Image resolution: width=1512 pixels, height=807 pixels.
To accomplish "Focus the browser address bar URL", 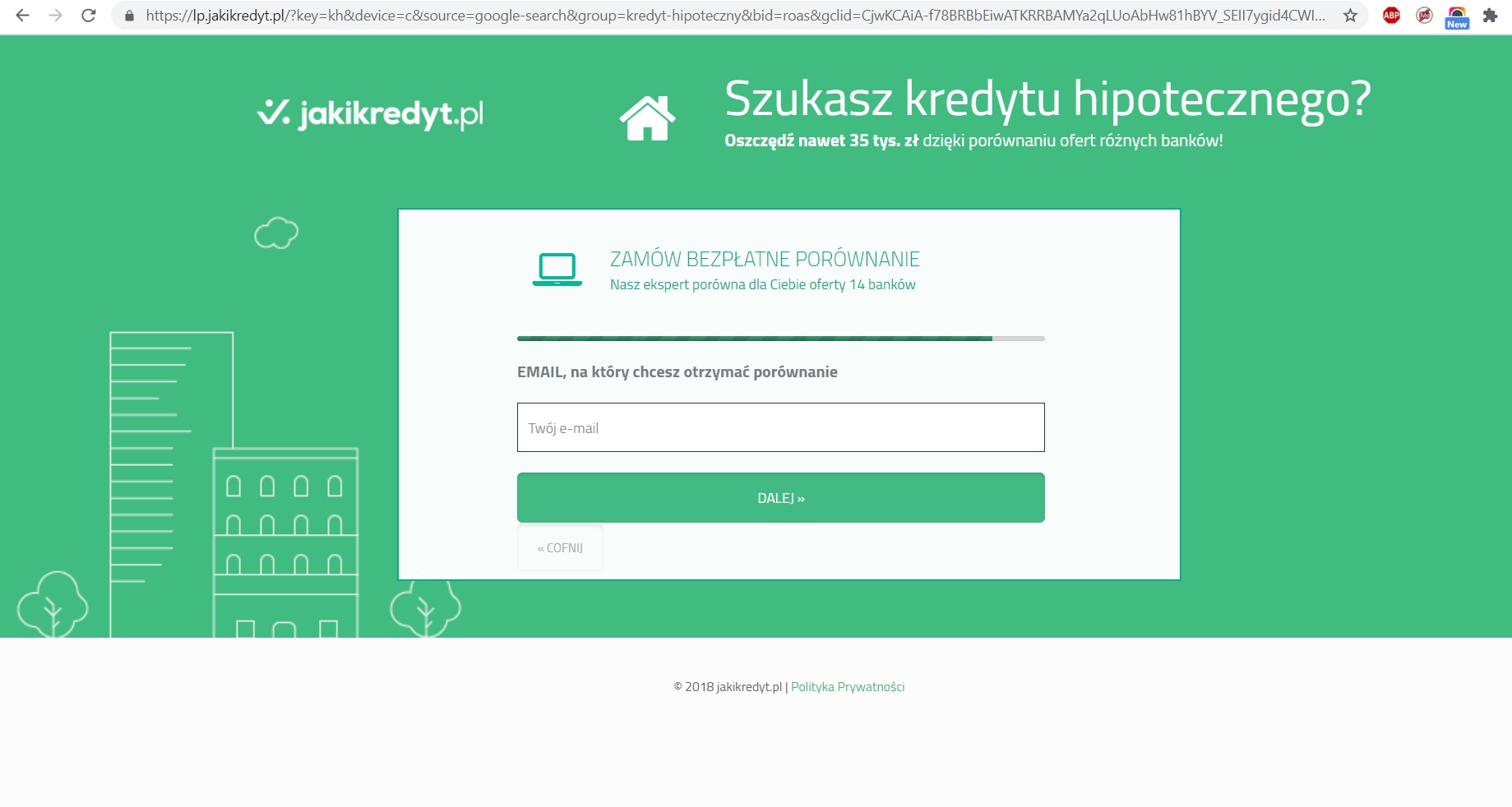I will (735, 16).
